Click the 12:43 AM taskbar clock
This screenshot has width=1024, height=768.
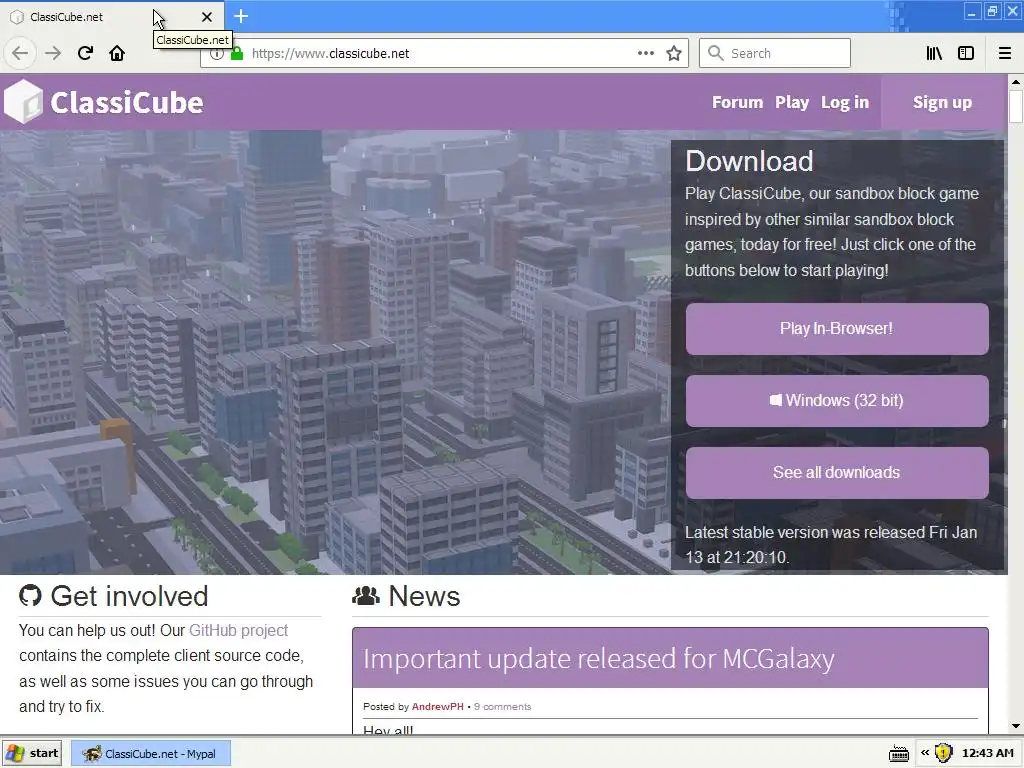[987, 753]
